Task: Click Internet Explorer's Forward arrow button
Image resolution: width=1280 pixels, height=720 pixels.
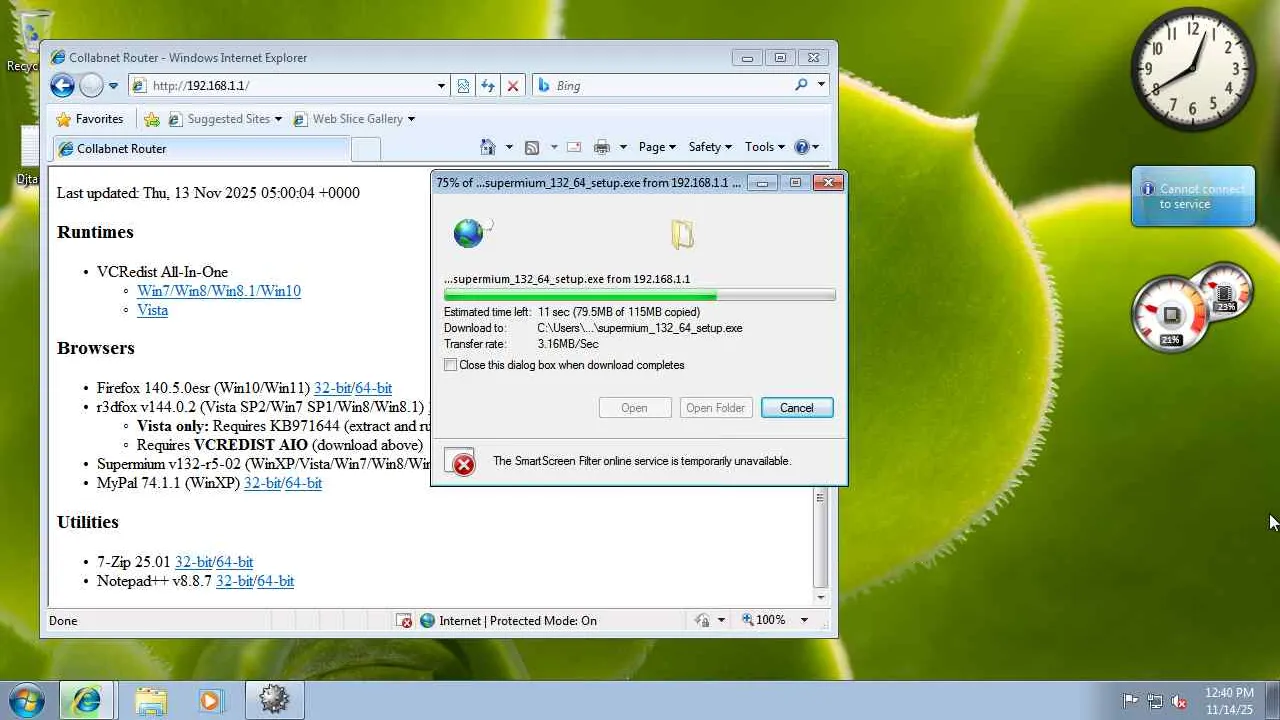Action: coord(91,86)
